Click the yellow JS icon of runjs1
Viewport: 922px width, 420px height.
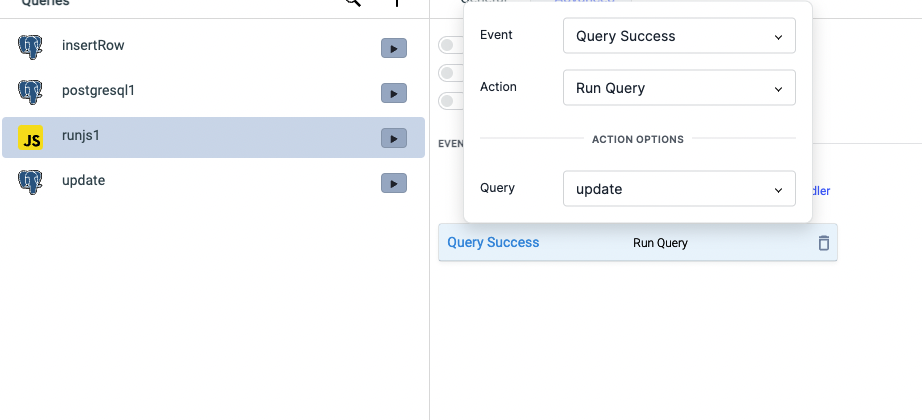(x=31, y=139)
